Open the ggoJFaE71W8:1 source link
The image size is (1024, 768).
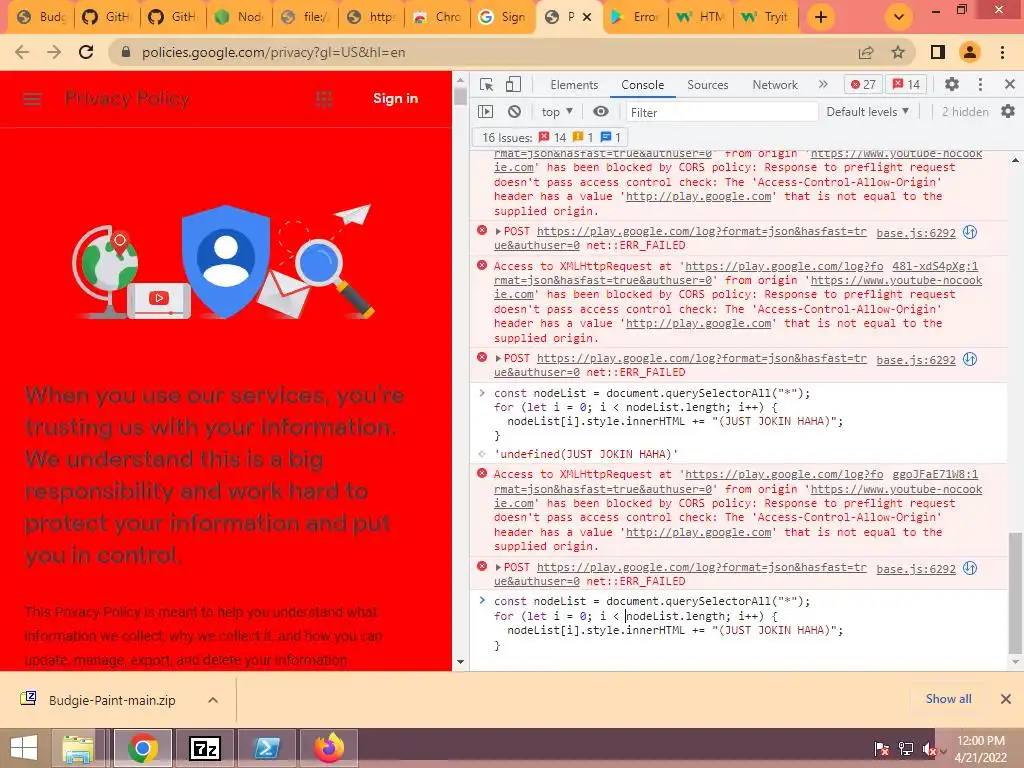pos(935,475)
